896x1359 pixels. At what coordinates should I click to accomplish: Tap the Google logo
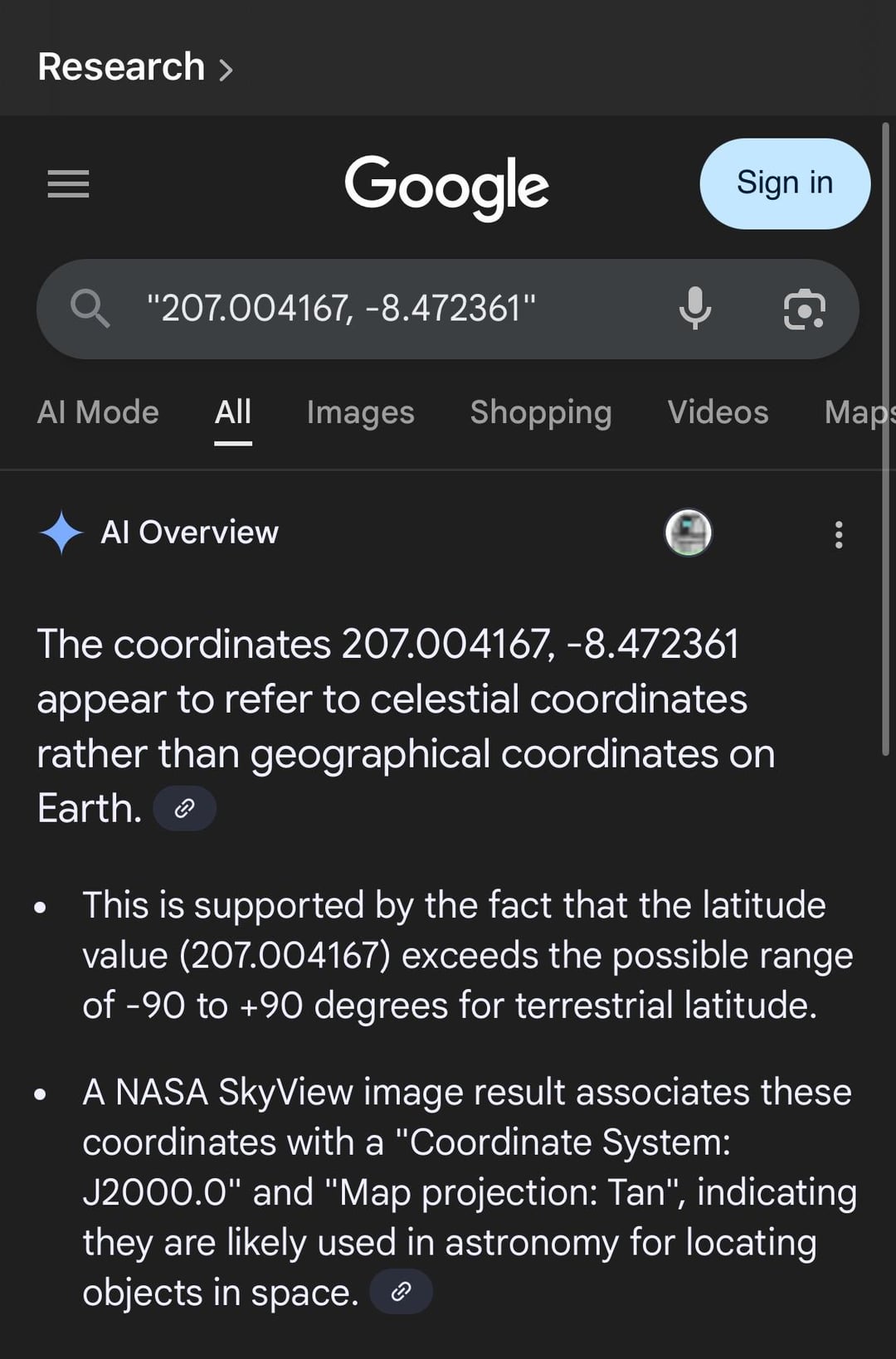(x=446, y=188)
